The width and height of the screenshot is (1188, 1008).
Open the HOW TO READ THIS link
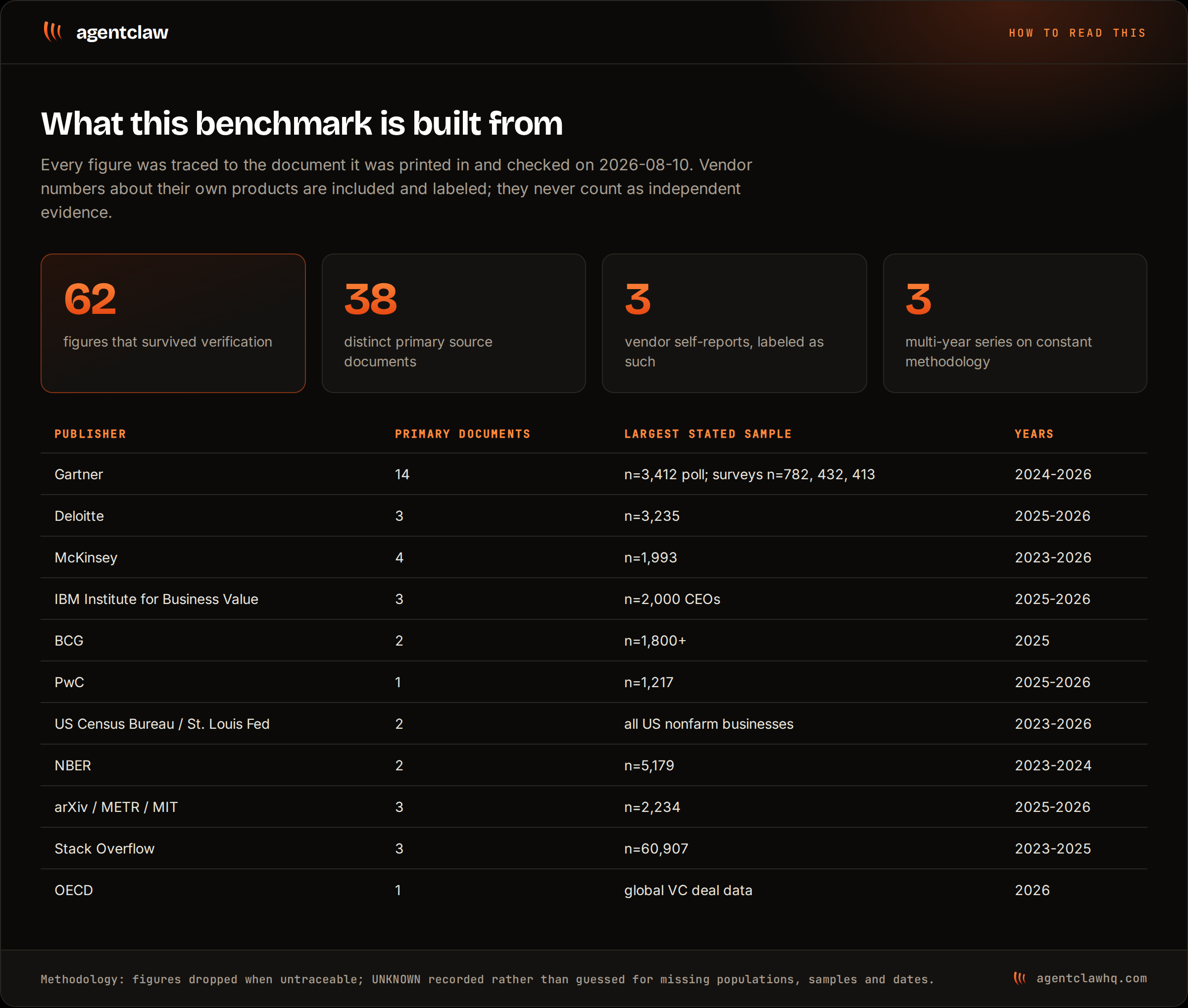click(x=1078, y=33)
